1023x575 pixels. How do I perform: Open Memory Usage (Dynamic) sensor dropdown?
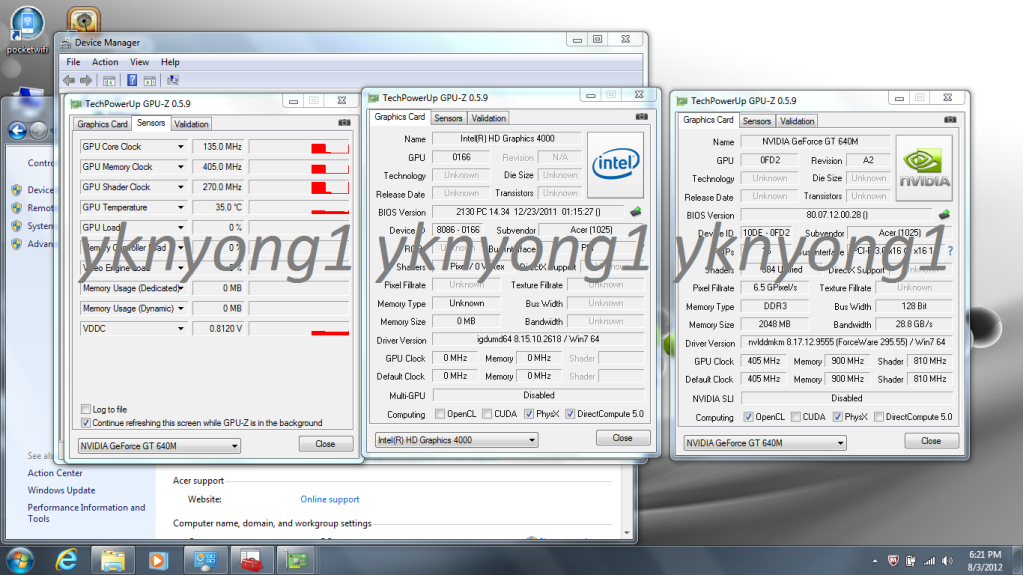[x=181, y=309]
